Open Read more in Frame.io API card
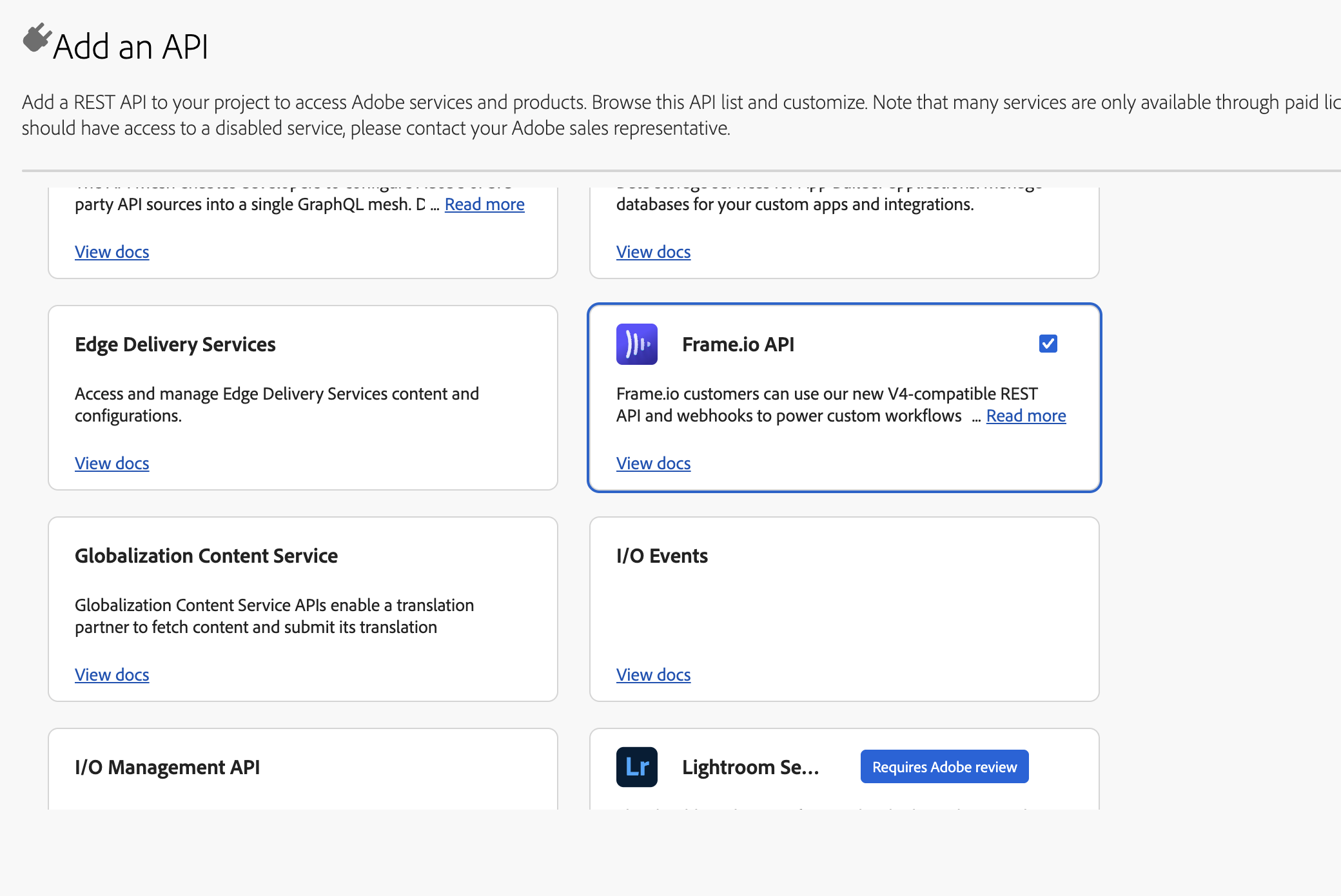 (1026, 416)
